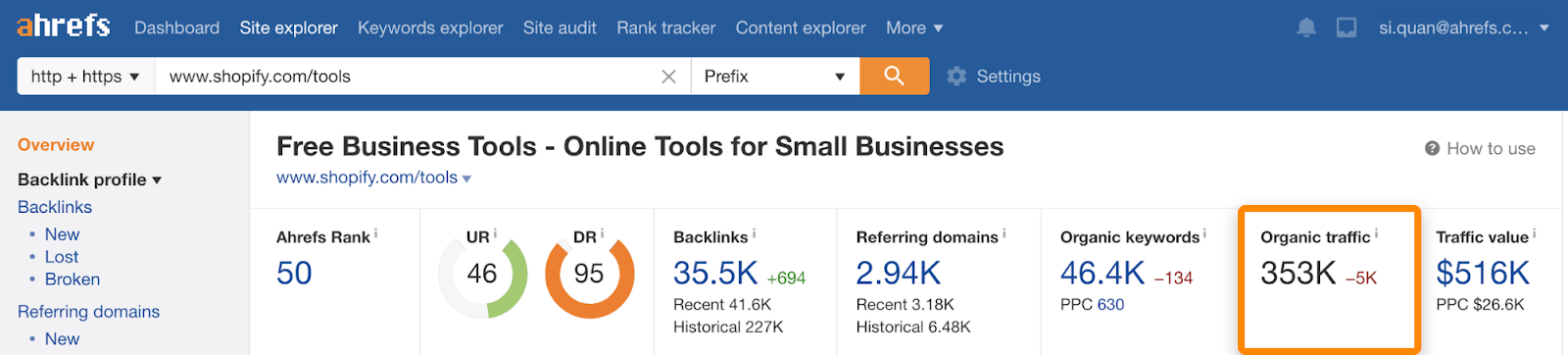Click the Traffic value $516K

[x=1483, y=273]
